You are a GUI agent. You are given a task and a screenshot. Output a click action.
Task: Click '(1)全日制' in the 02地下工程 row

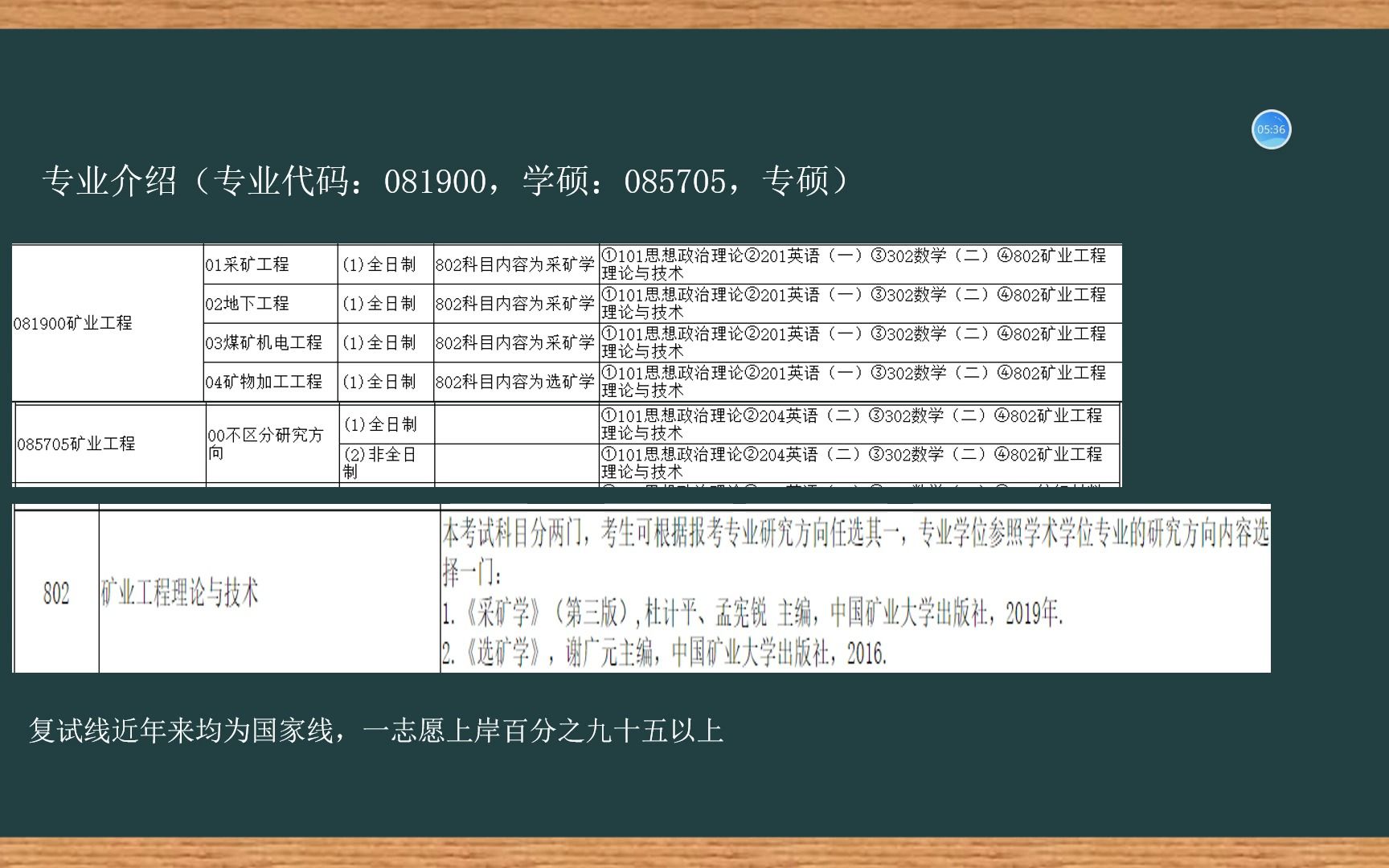click(x=386, y=304)
